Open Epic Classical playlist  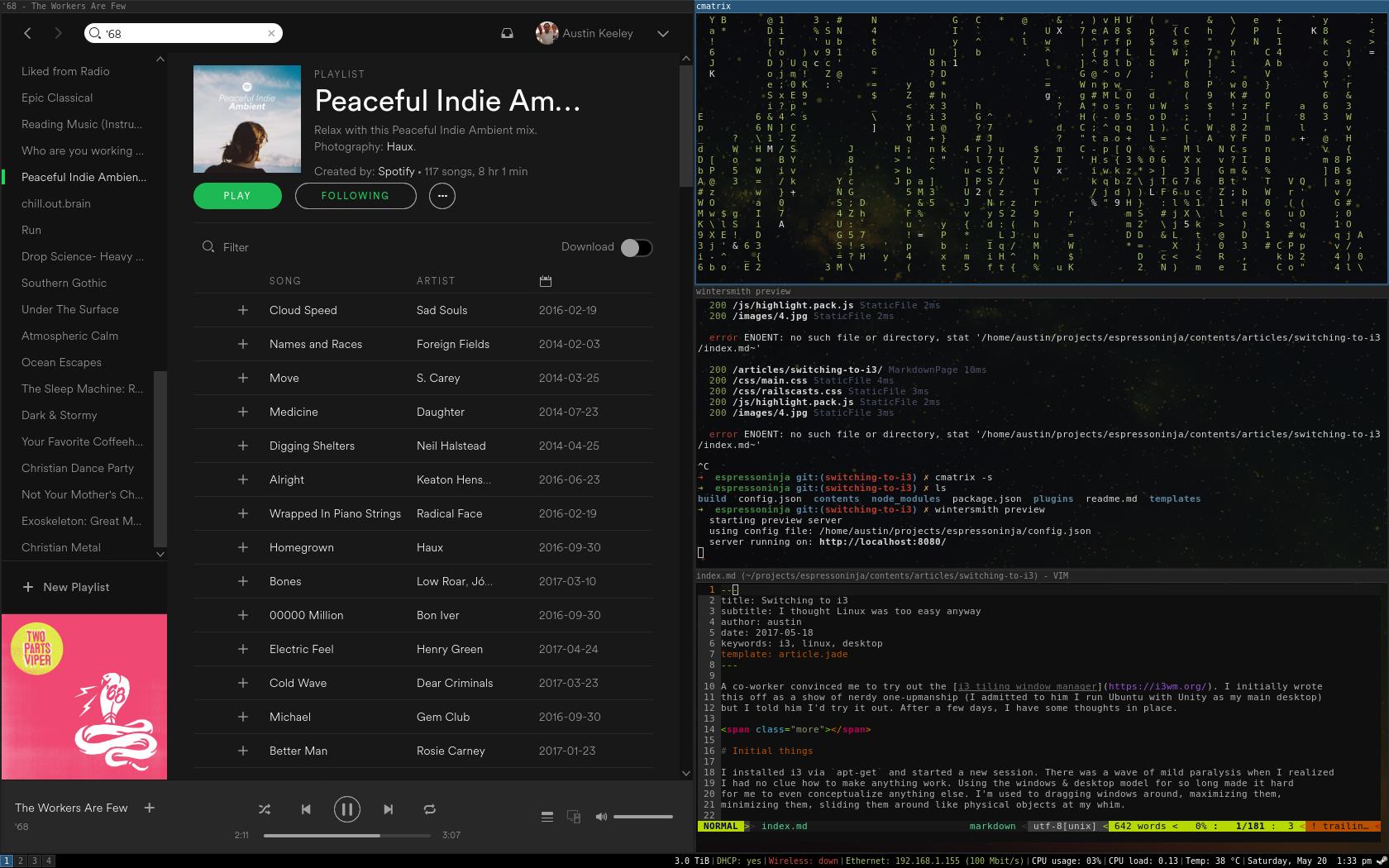57,98
